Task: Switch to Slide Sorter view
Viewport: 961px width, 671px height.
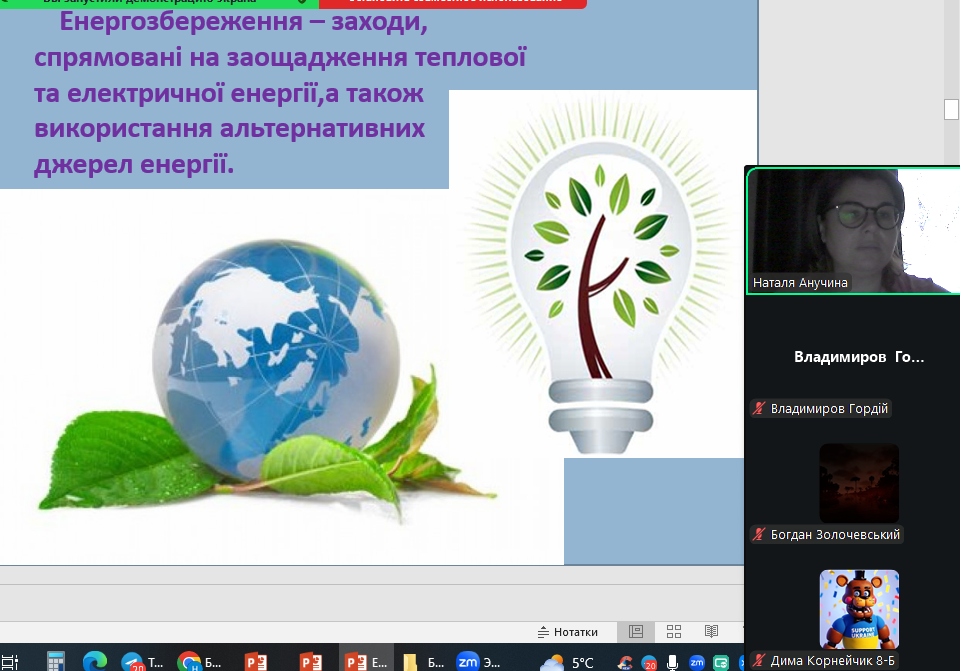Action: click(x=673, y=632)
